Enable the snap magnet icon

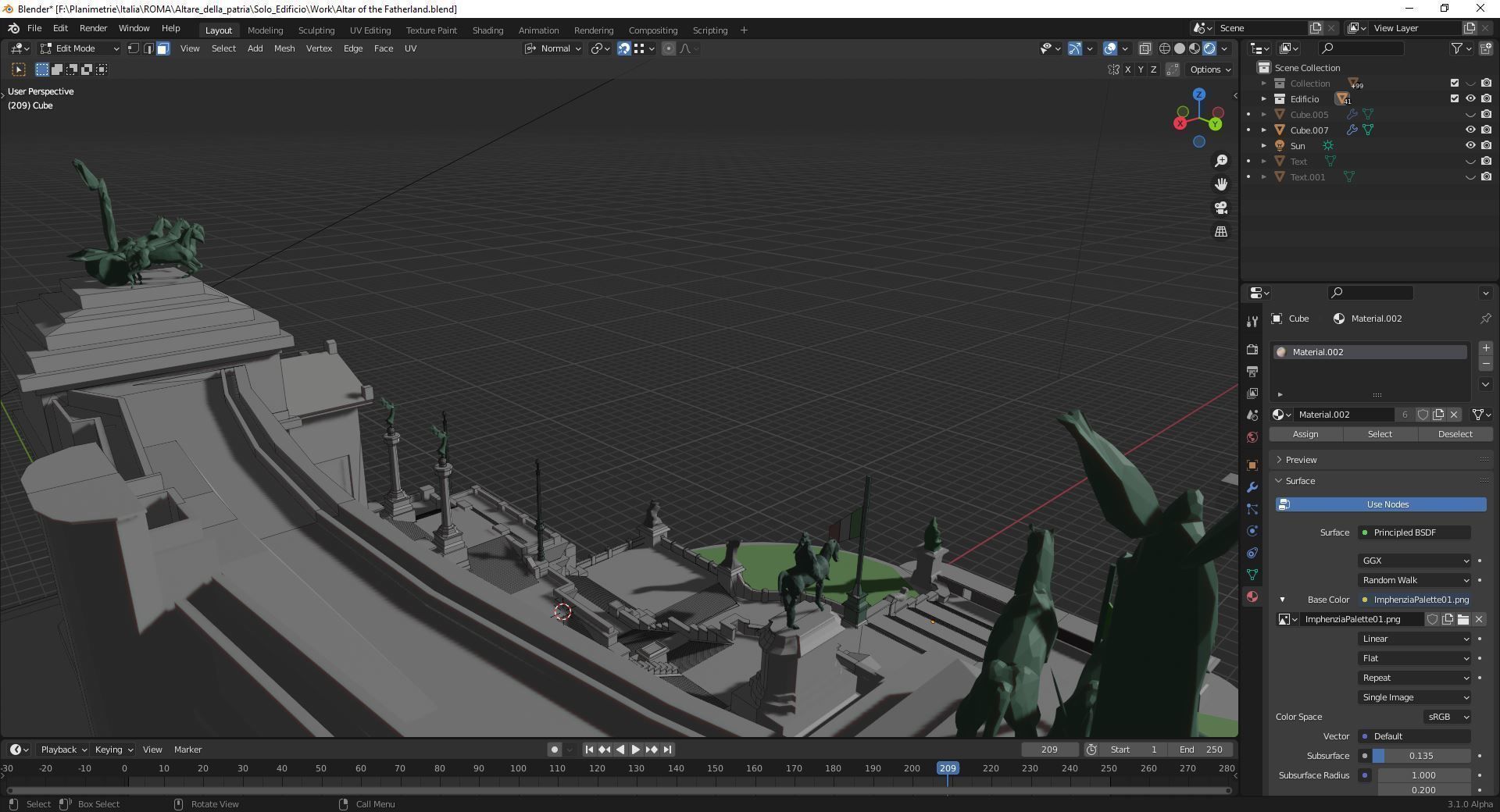(623, 48)
